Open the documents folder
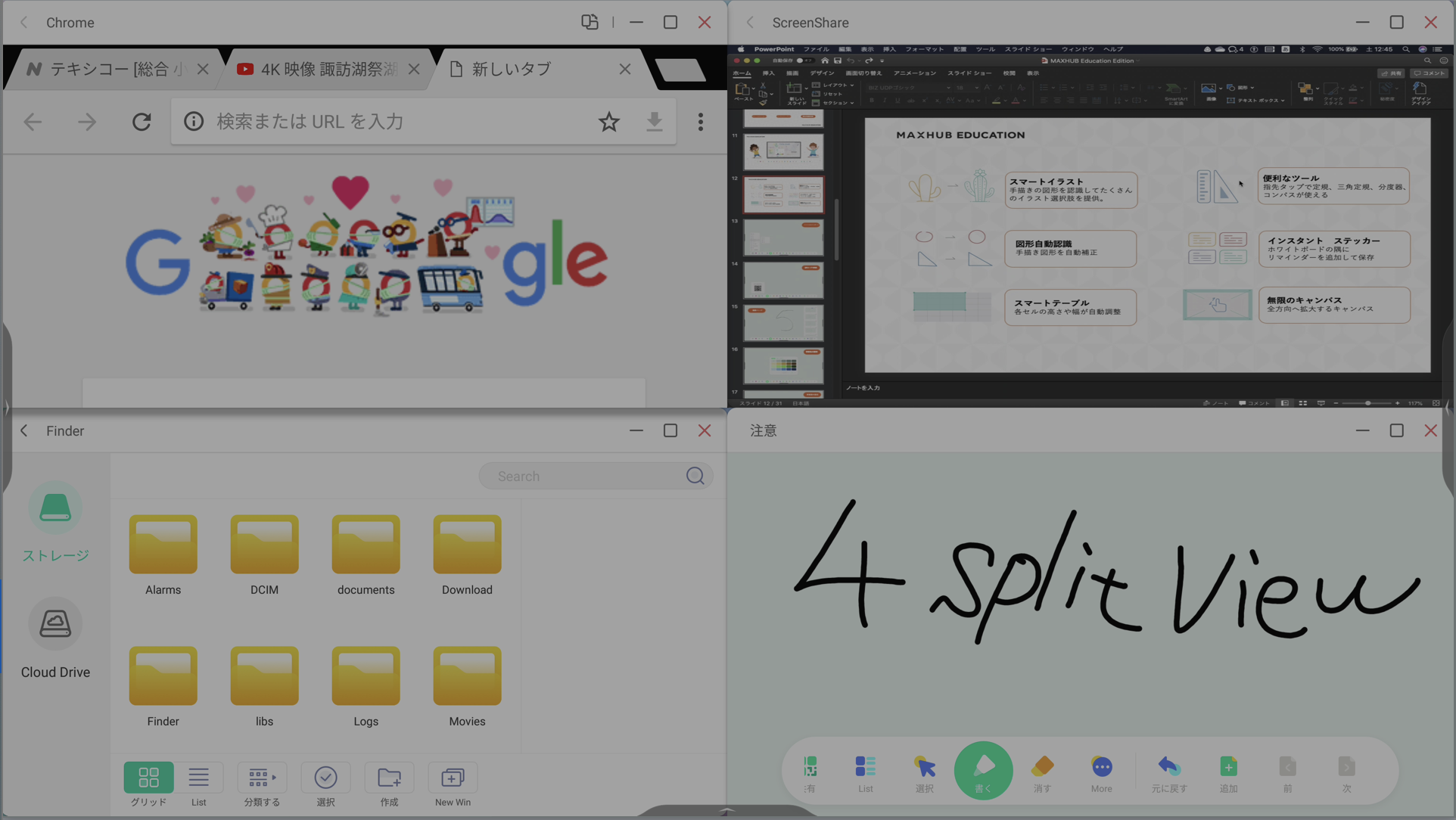 pos(366,556)
